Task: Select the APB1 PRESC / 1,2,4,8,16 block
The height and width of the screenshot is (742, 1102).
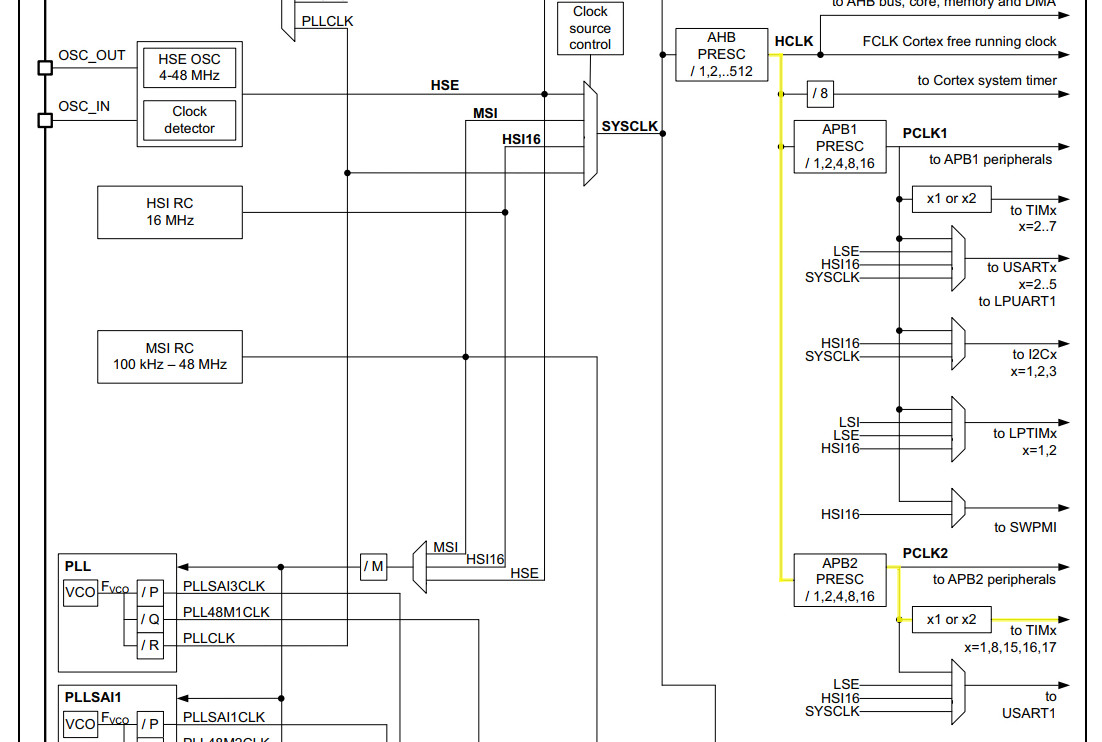Action: pyautogui.click(x=839, y=148)
